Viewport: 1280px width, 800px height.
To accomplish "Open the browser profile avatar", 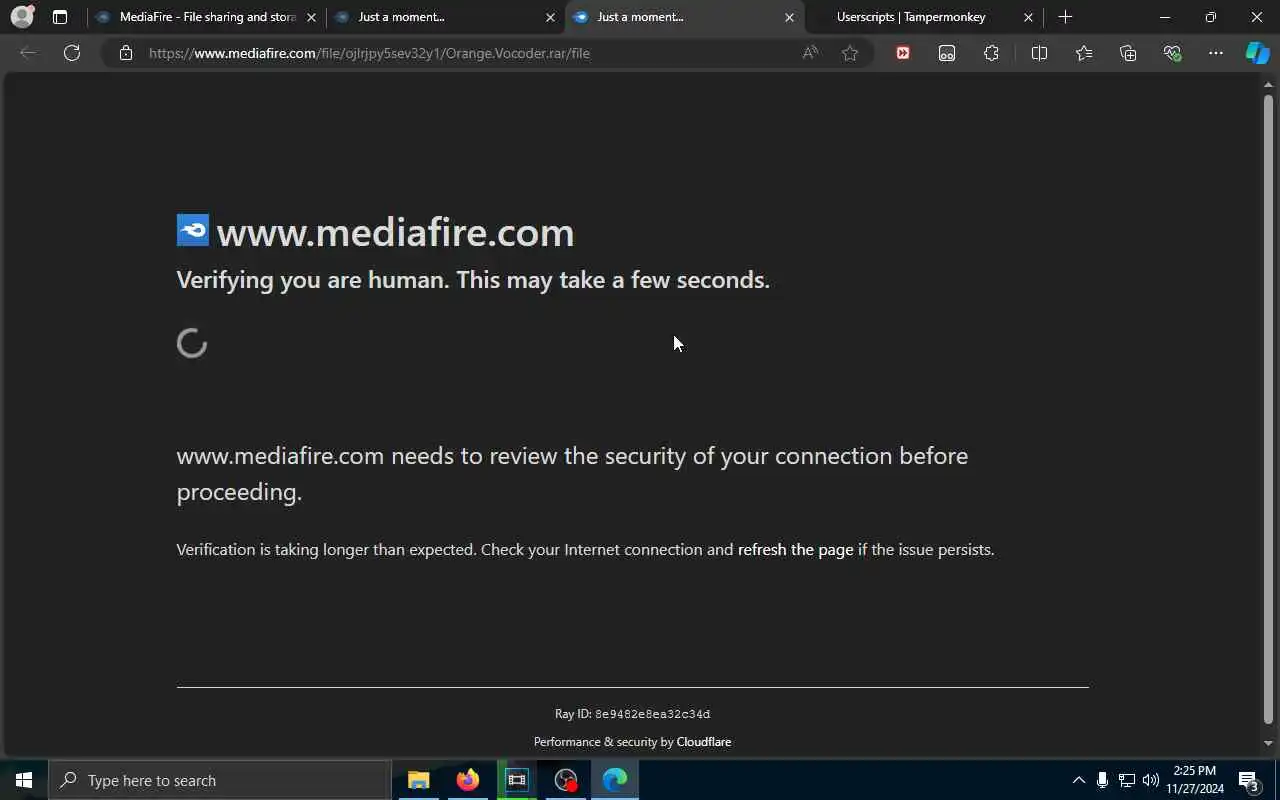I will click(22, 17).
